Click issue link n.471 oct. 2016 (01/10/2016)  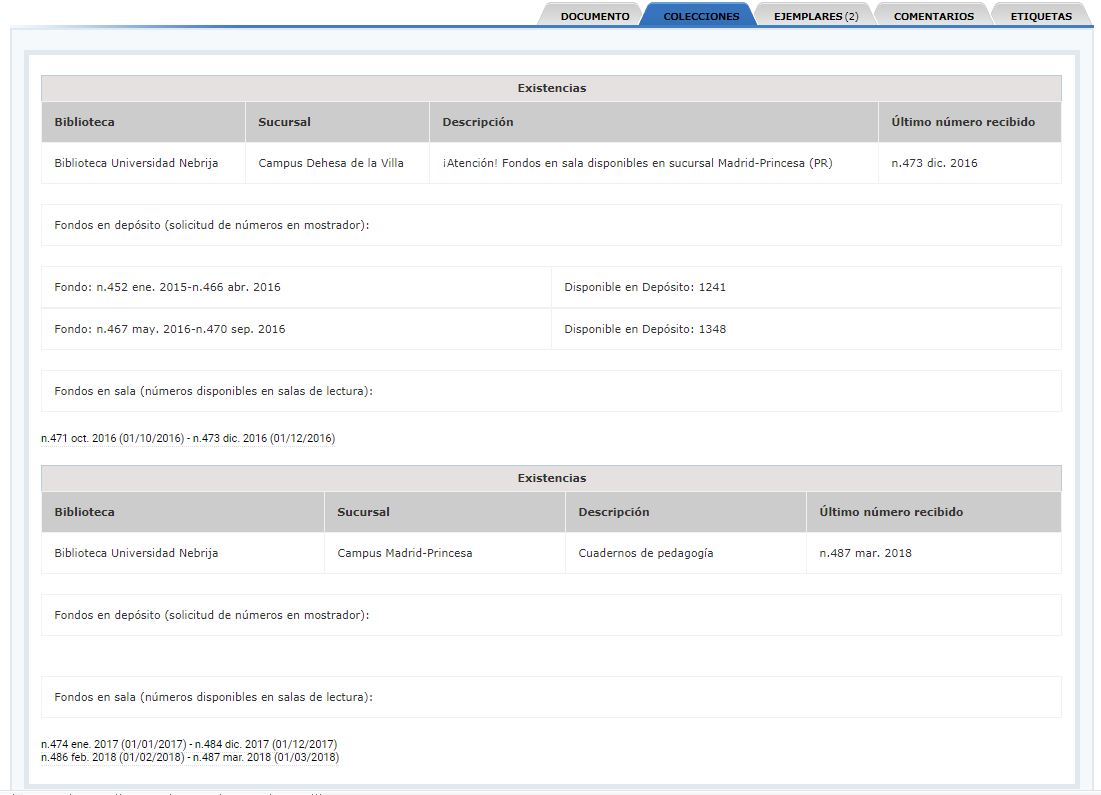click(x=112, y=439)
